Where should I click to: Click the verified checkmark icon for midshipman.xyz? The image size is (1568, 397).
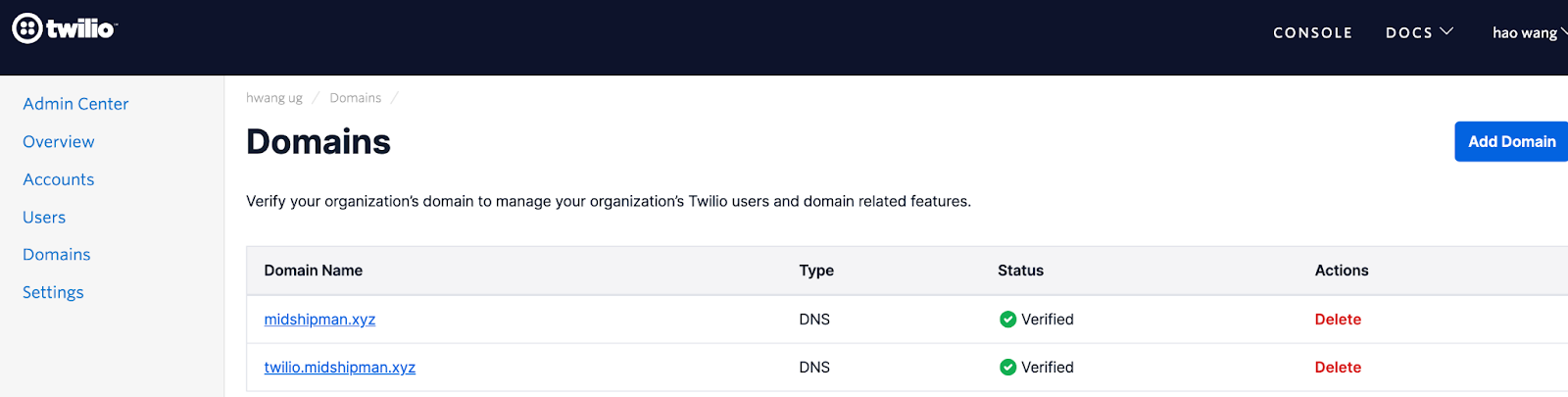1007,320
